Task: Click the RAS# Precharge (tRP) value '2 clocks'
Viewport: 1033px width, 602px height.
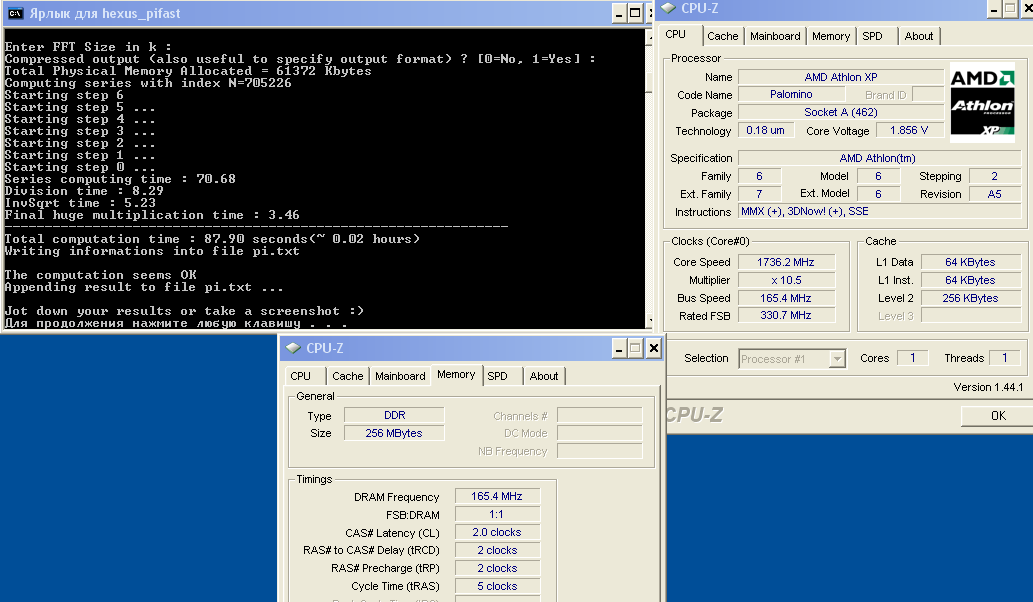Action: pos(497,568)
